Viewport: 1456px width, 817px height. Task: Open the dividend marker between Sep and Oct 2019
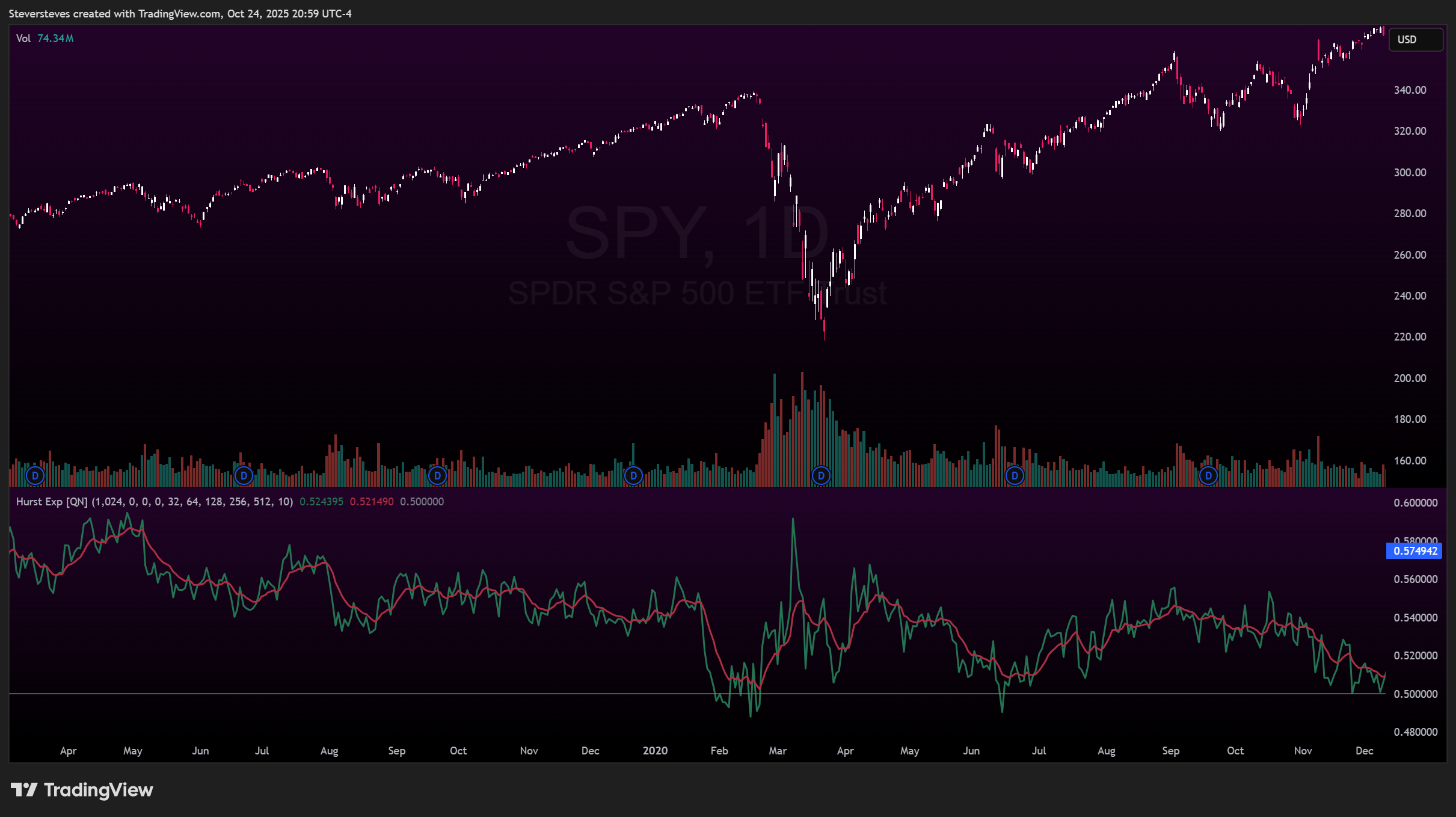pos(437,476)
